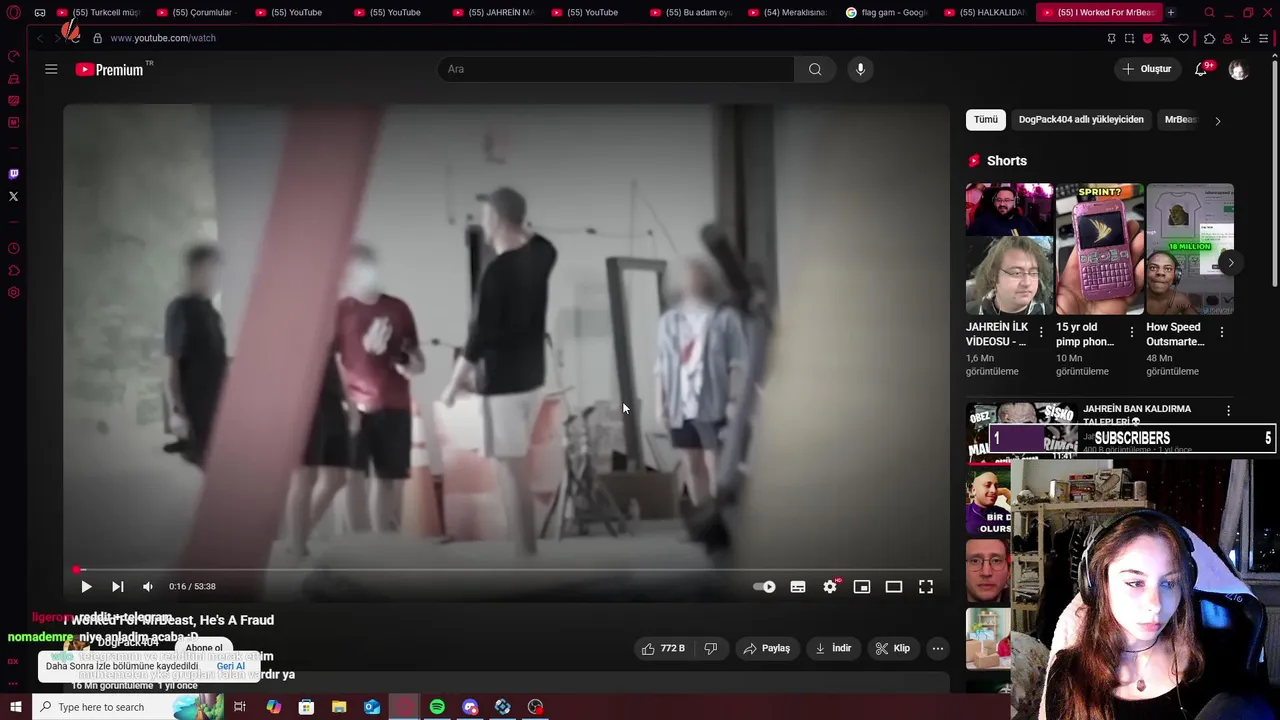Select DogPack404 adlı yükleyiciden chip
This screenshot has height=720, width=1280.
(1081, 119)
